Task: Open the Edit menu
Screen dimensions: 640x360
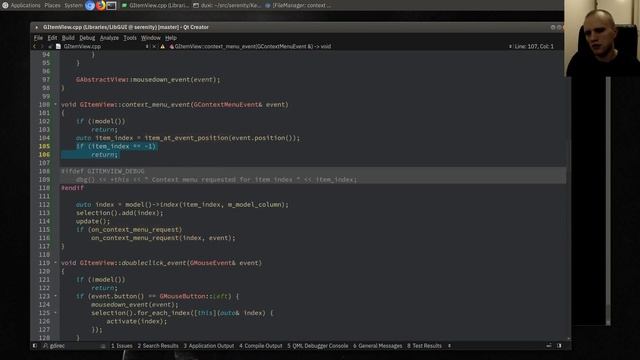Action: pyautogui.click(x=52, y=38)
